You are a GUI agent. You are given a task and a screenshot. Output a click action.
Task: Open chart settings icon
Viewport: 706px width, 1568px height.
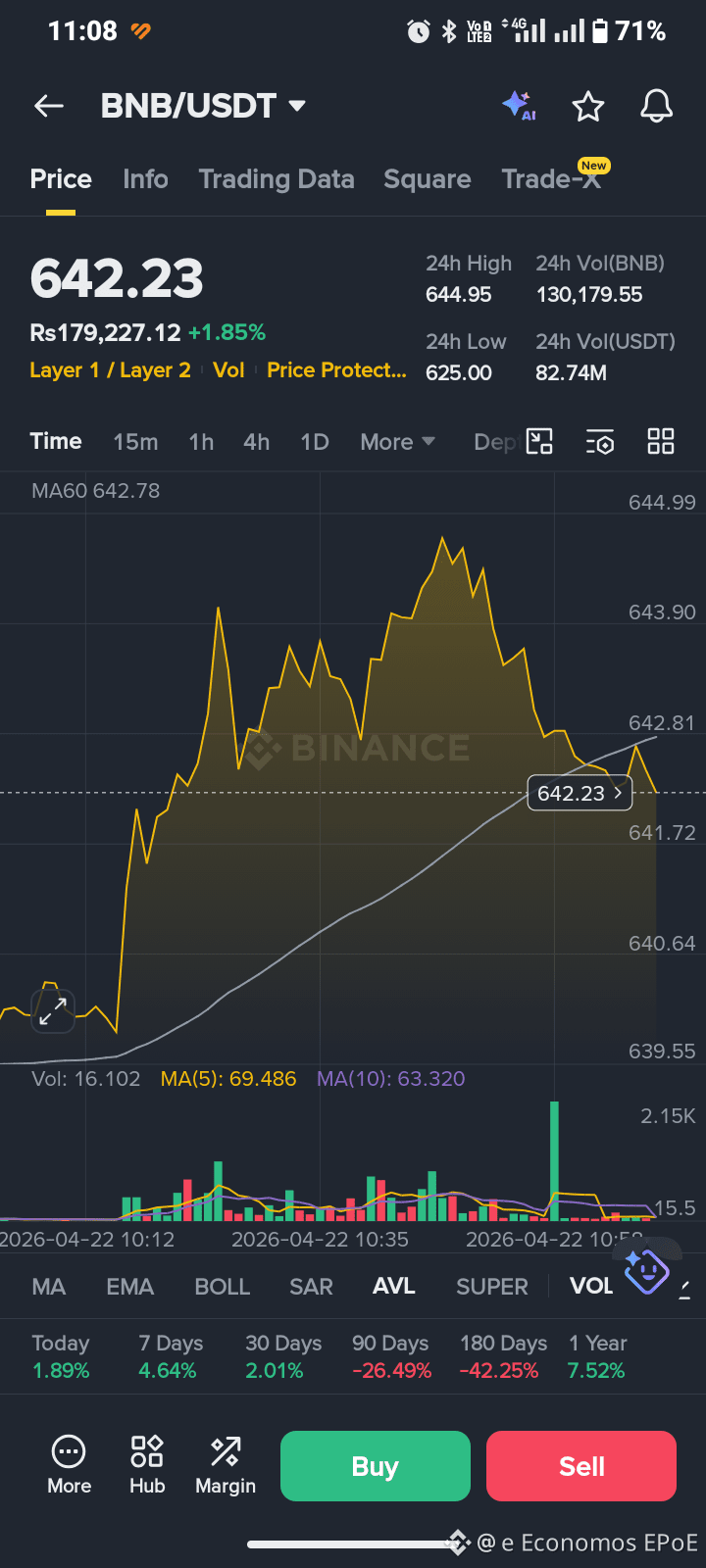(x=600, y=442)
